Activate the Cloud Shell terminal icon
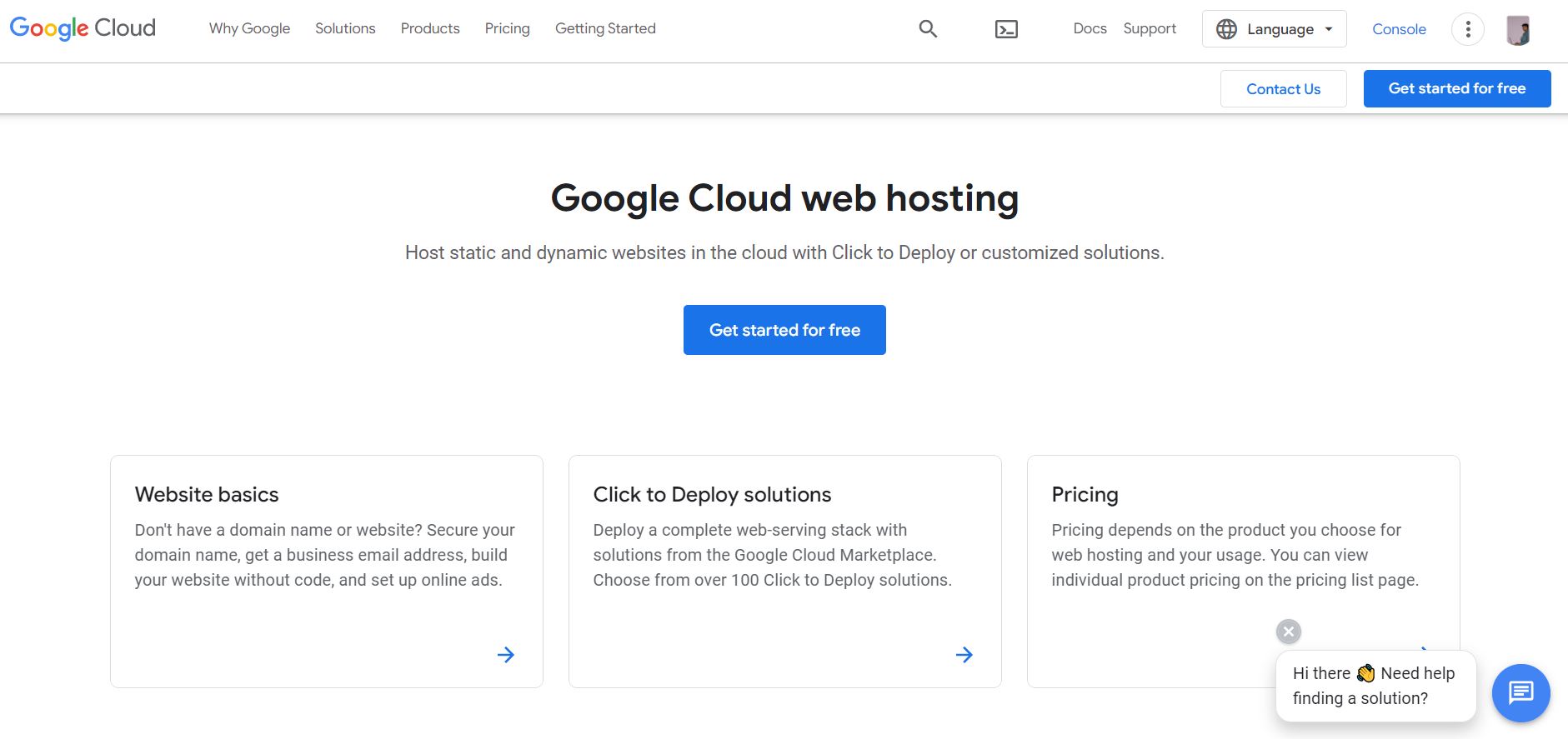Image resolution: width=1568 pixels, height=739 pixels. pos(1006,29)
